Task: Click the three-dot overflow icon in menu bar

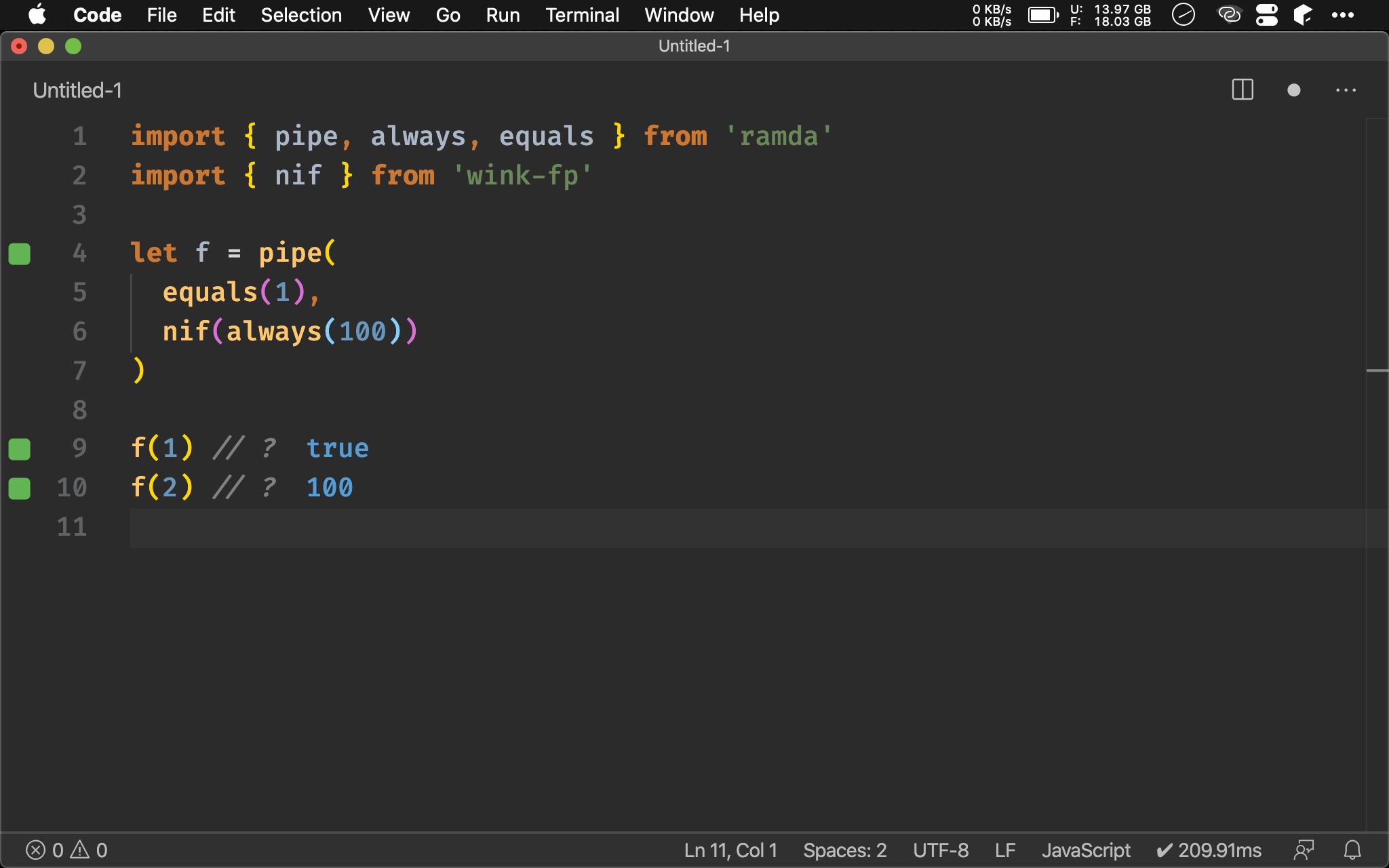Action: click(1343, 15)
